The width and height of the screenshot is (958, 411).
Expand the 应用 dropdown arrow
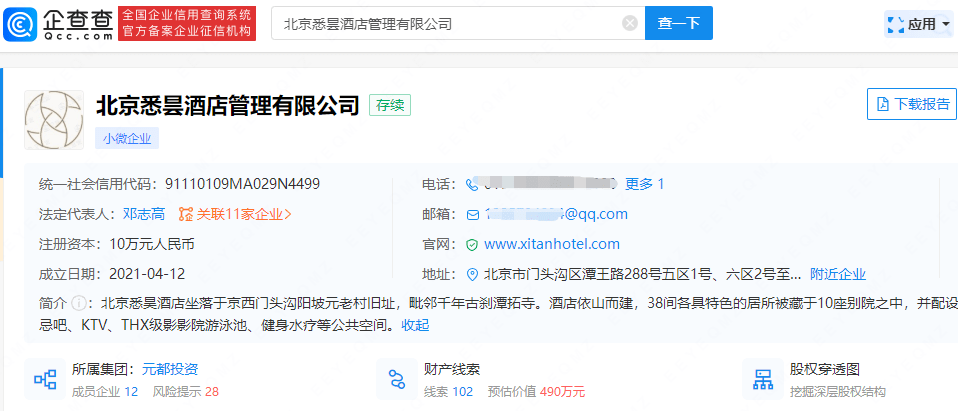(x=946, y=24)
